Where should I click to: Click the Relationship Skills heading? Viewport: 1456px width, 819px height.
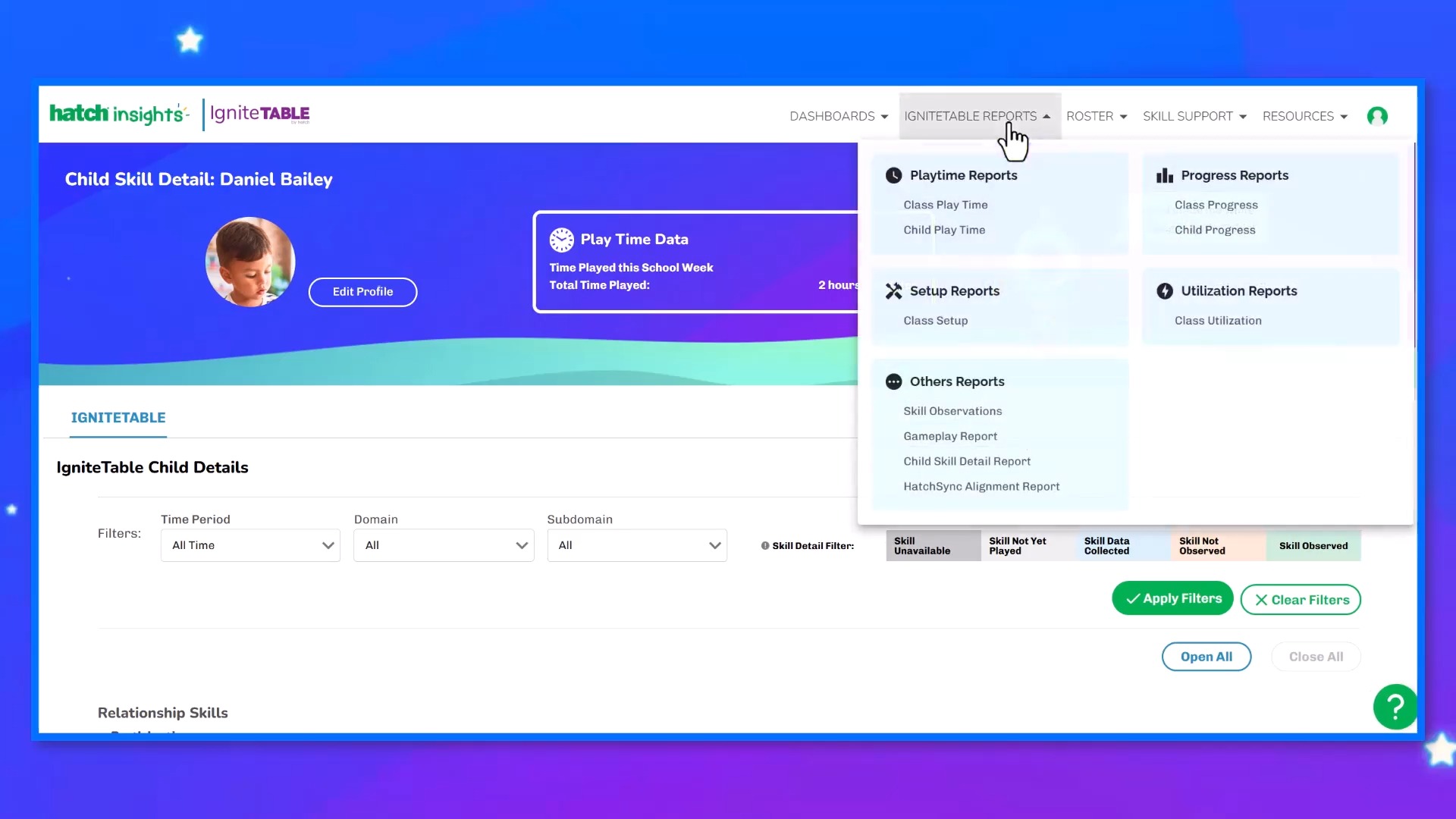point(163,713)
